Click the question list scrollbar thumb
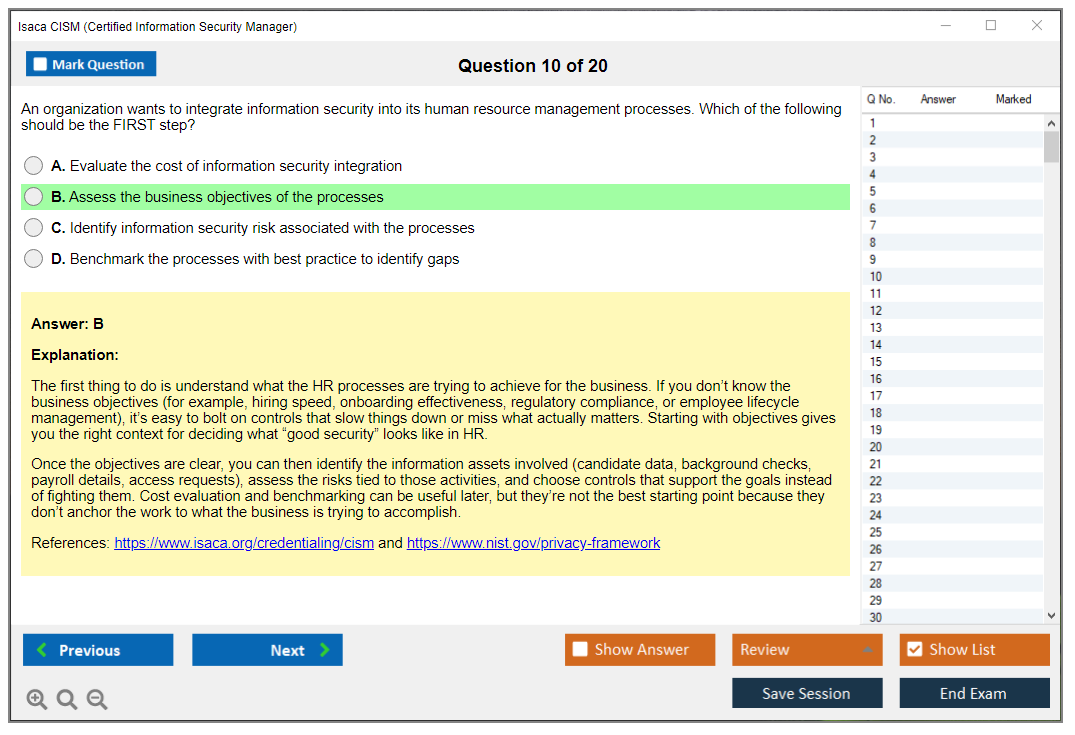The width and height of the screenshot is (1075, 735). coord(1051,145)
